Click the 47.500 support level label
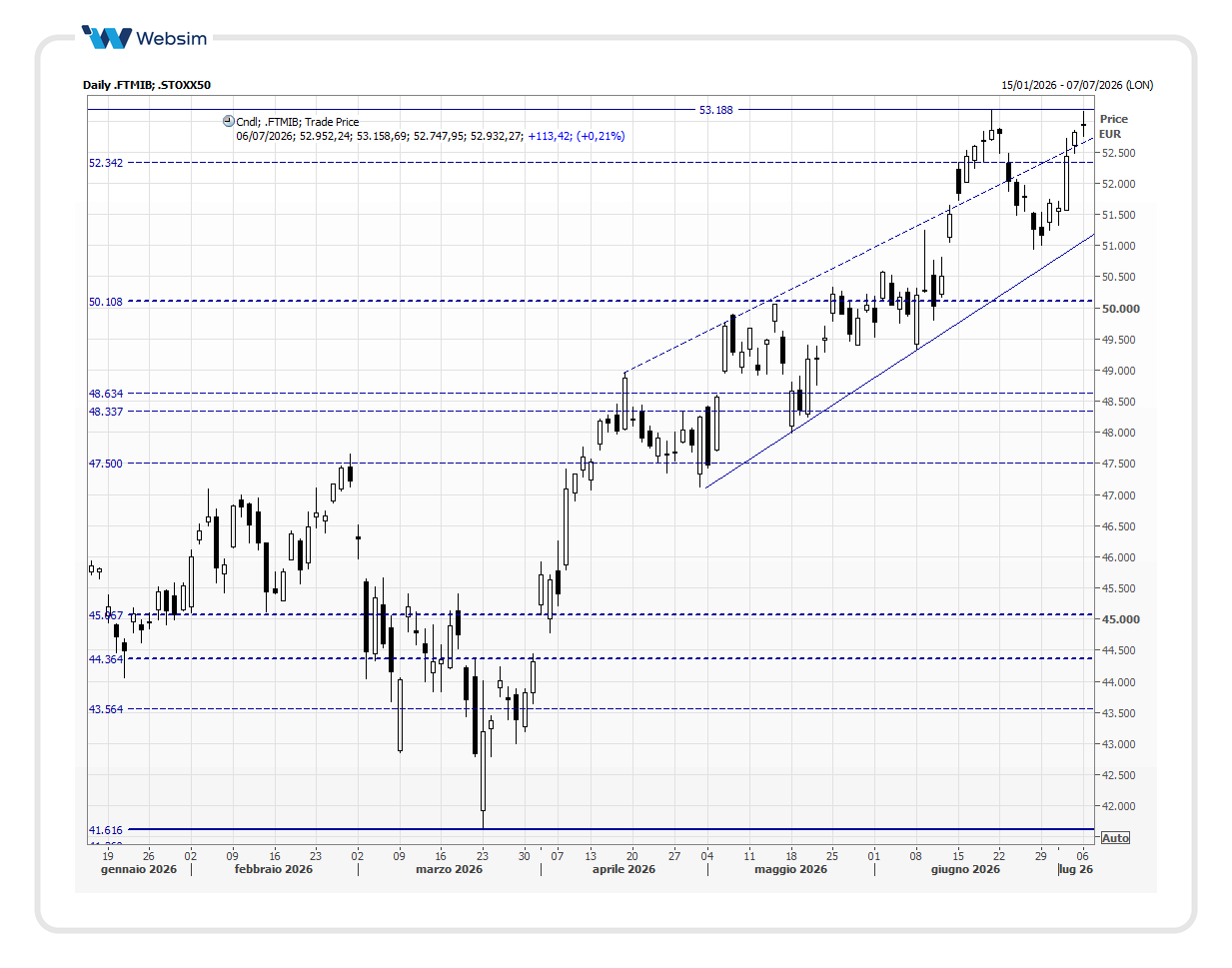This screenshot has width=1232, height=968. click(x=106, y=464)
